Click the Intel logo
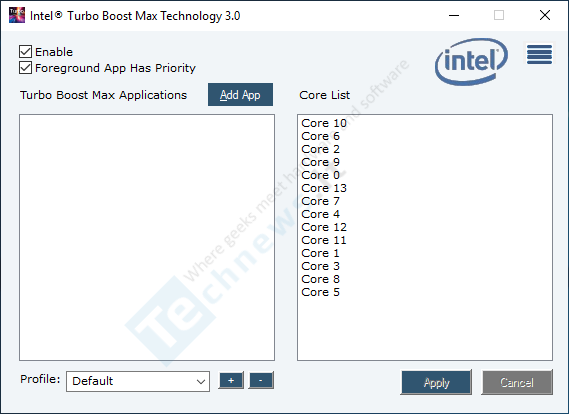 (x=471, y=61)
